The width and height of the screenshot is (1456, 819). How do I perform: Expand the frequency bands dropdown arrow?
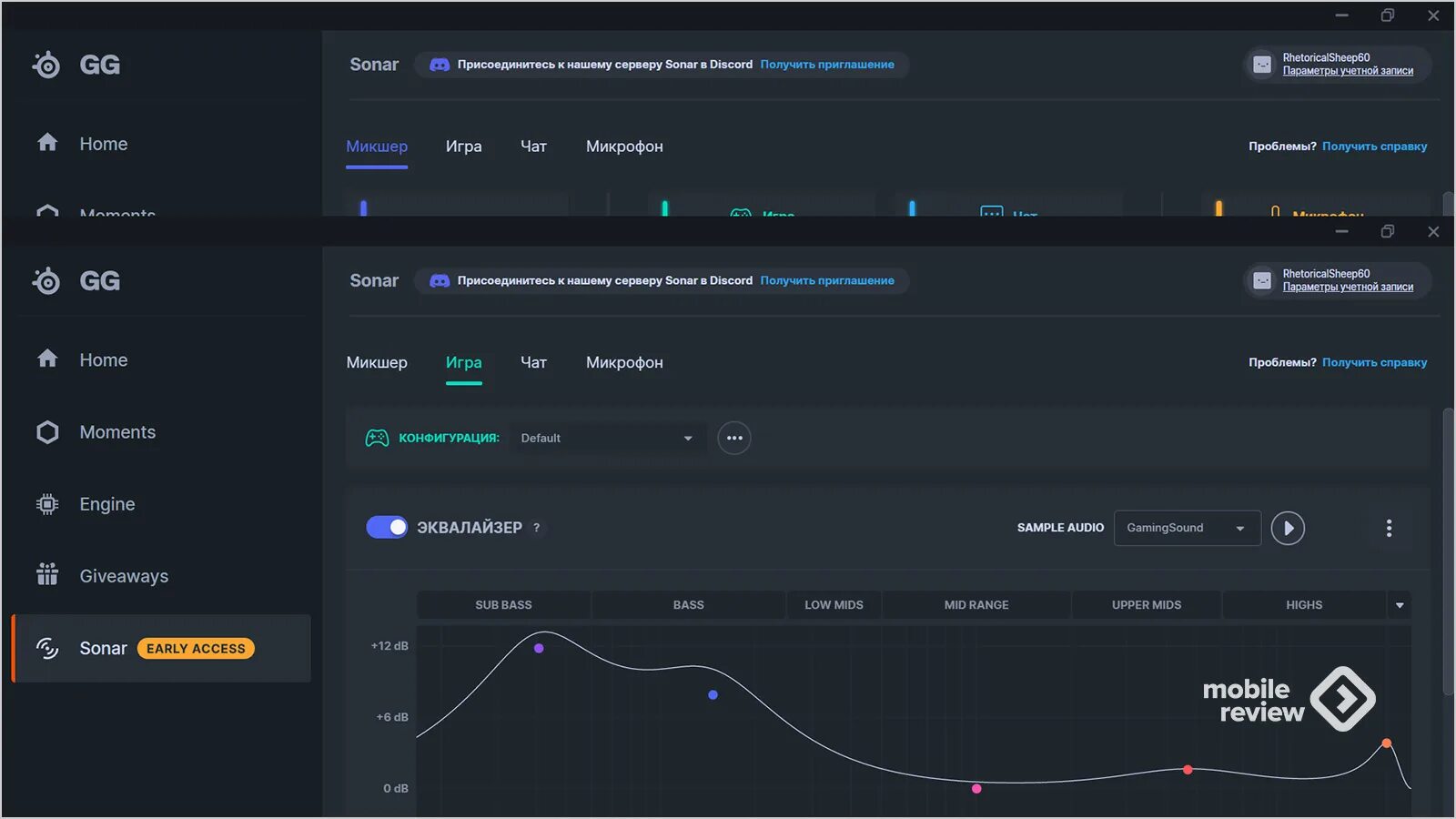tap(1400, 605)
